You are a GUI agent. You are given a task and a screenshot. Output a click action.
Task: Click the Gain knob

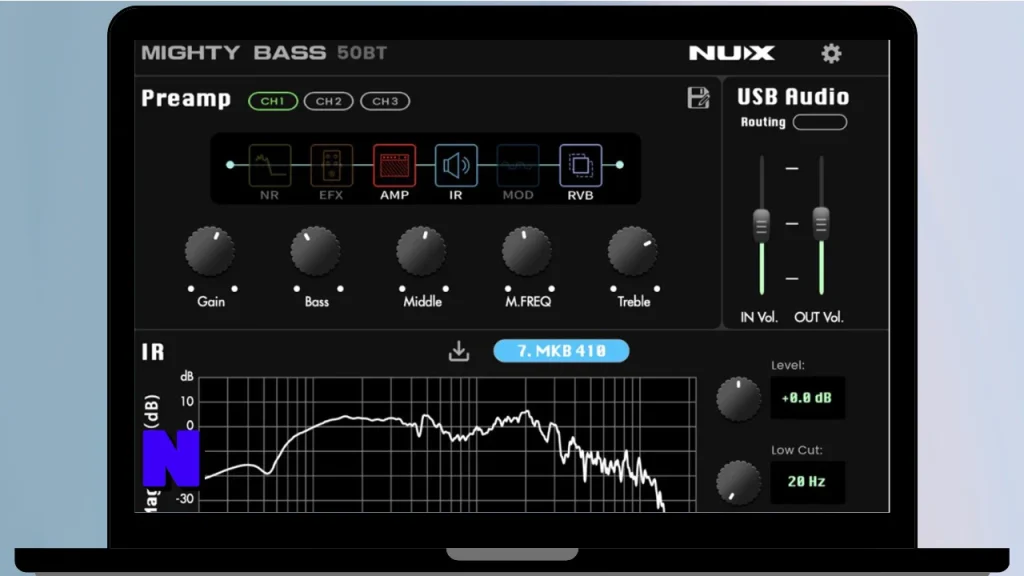click(210, 251)
